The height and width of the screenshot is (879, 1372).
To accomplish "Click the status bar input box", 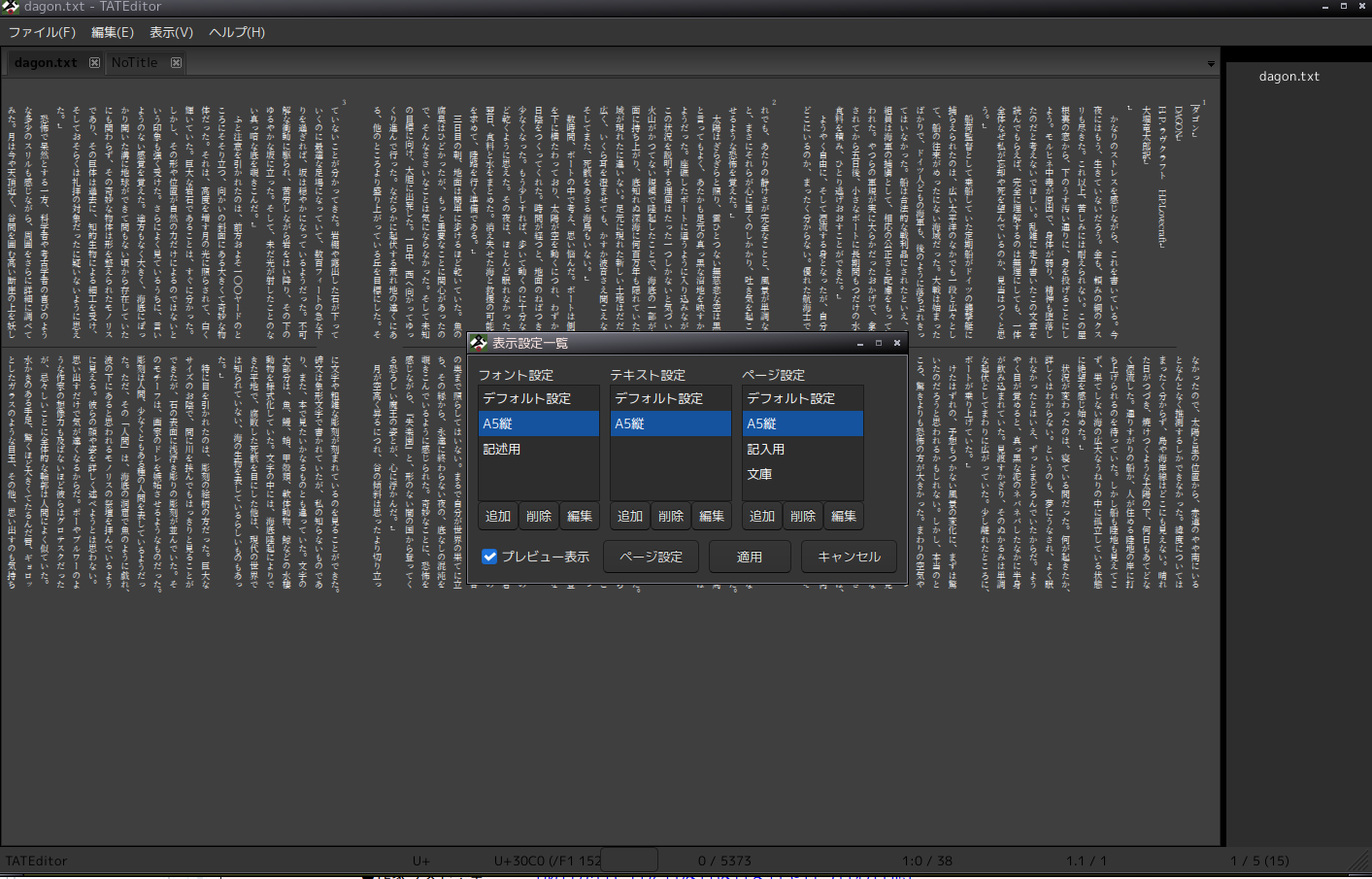I will pos(629,861).
